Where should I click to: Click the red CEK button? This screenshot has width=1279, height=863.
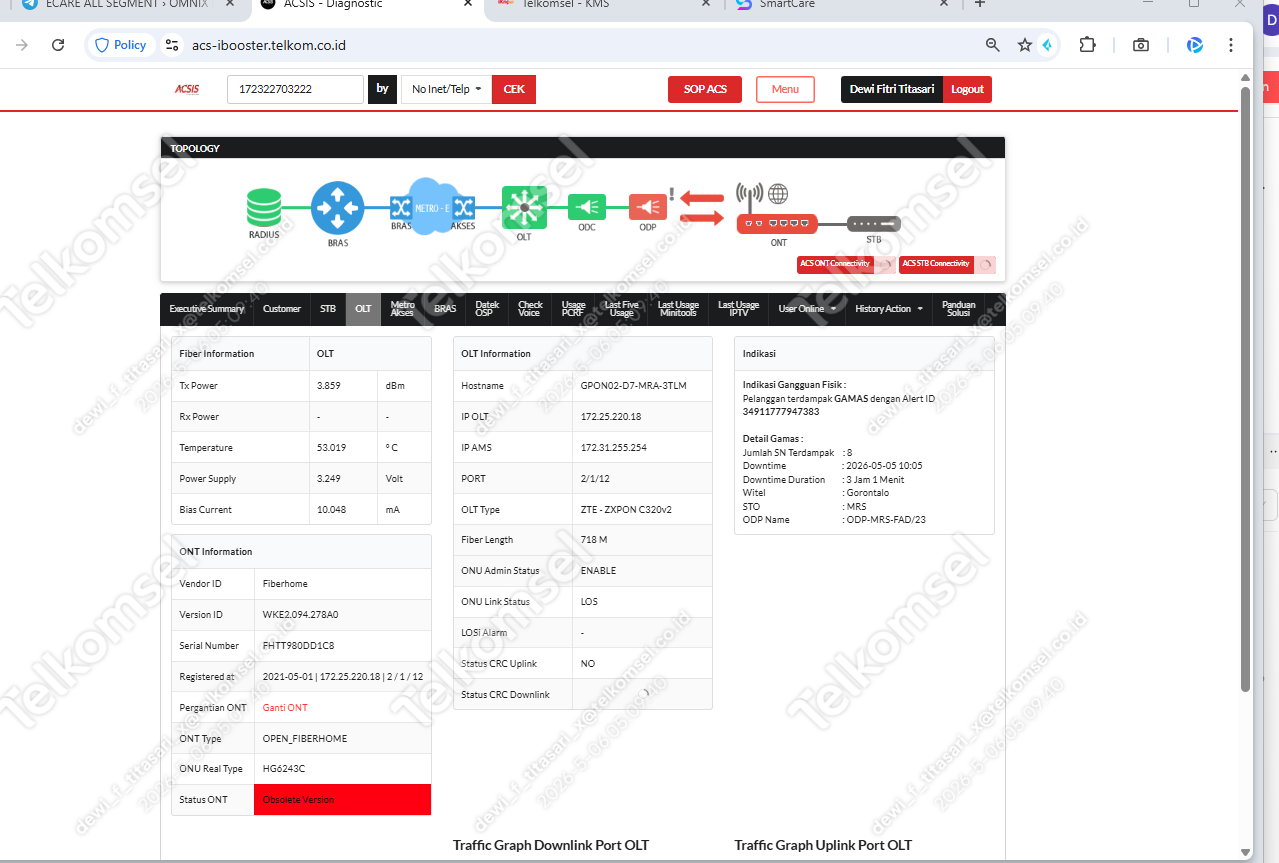tap(514, 89)
